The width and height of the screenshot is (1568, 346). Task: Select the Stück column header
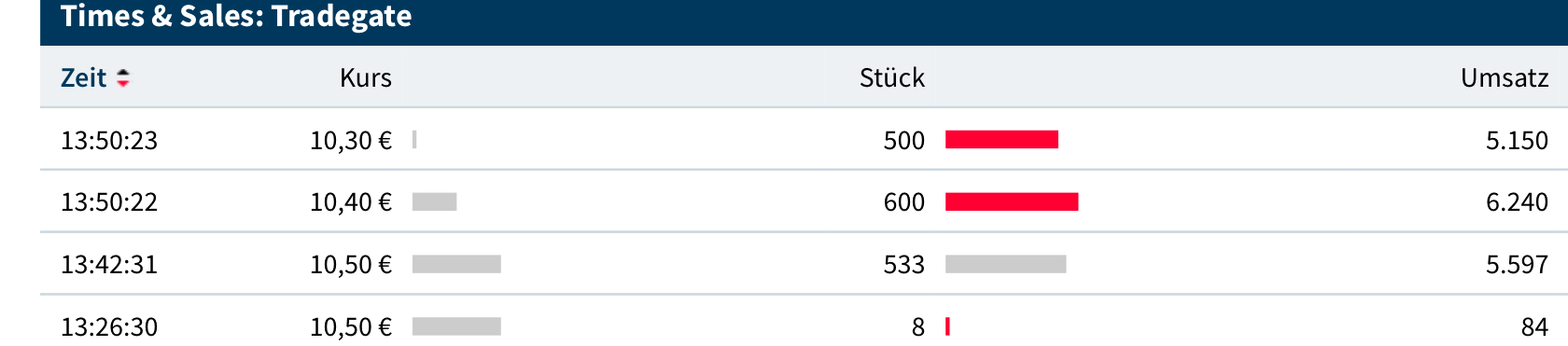click(891, 77)
